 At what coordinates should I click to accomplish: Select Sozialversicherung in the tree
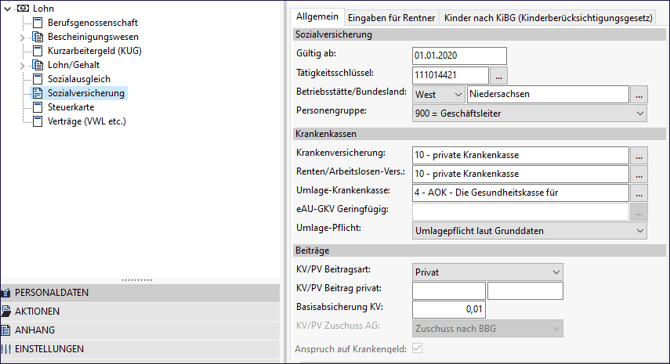pos(86,93)
